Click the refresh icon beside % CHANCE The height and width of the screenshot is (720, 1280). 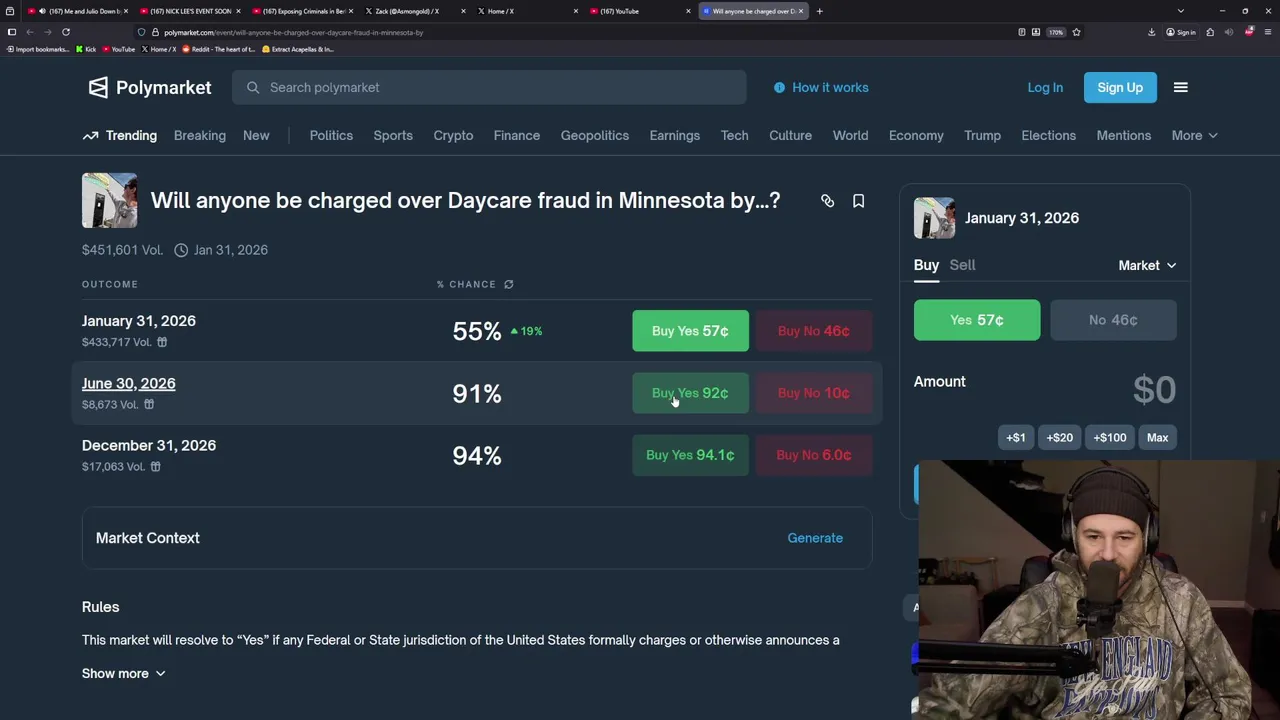click(508, 284)
